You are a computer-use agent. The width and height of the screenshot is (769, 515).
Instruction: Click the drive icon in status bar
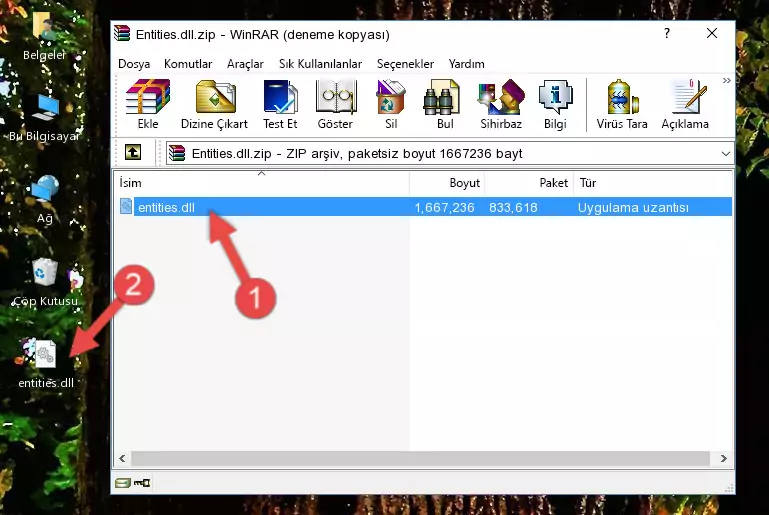point(123,483)
